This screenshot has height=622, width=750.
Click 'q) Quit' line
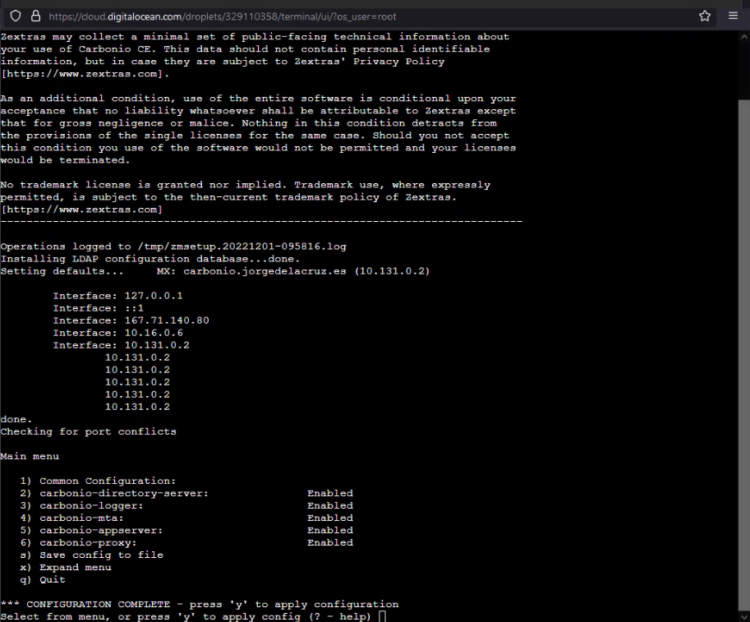(43, 580)
